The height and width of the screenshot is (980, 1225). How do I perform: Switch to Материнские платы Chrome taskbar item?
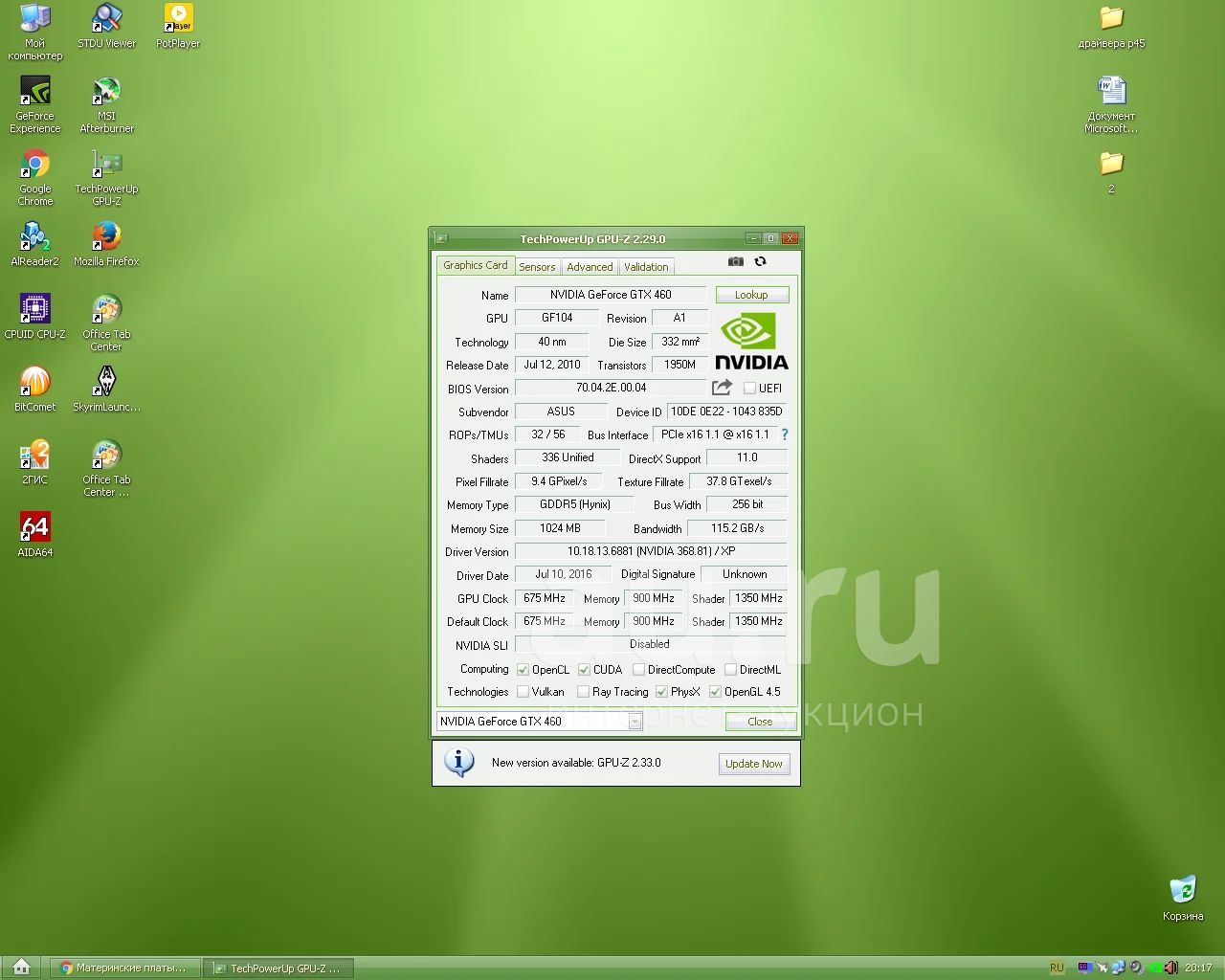click(x=124, y=969)
